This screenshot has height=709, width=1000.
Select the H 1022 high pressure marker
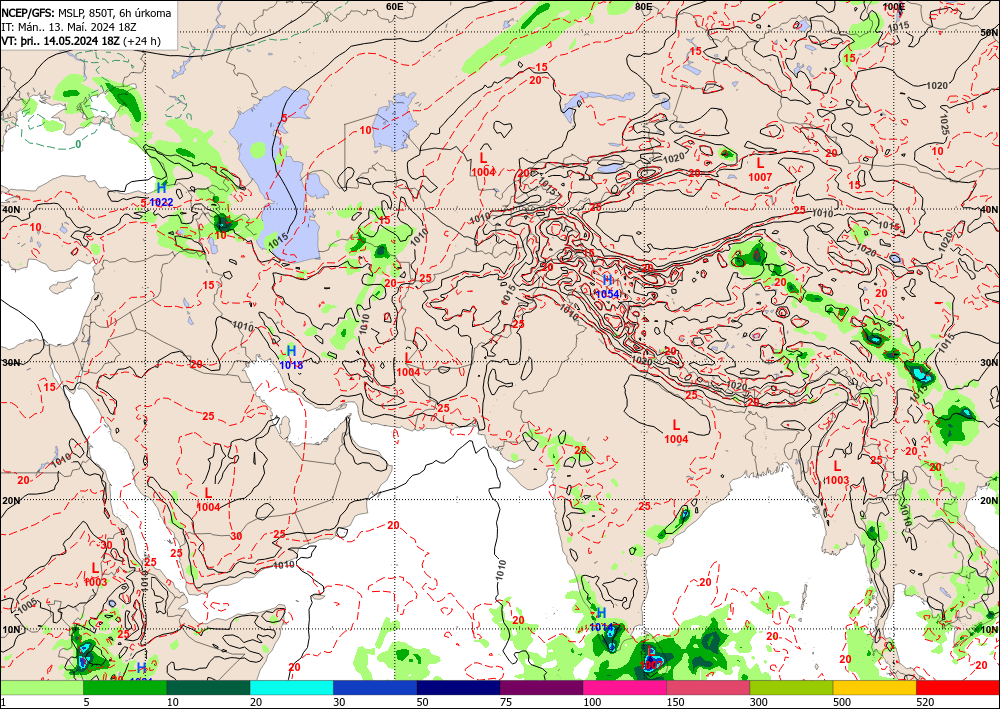161,194
